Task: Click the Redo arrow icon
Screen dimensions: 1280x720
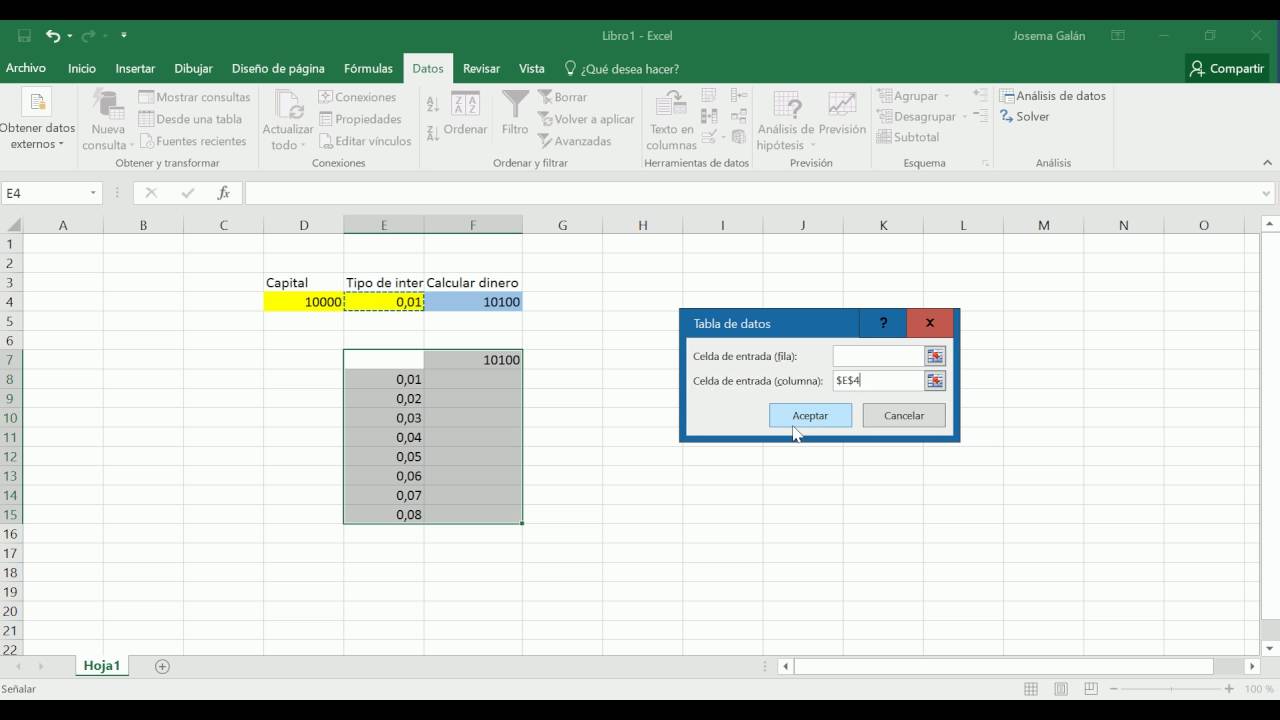Action: pos(88,36)
